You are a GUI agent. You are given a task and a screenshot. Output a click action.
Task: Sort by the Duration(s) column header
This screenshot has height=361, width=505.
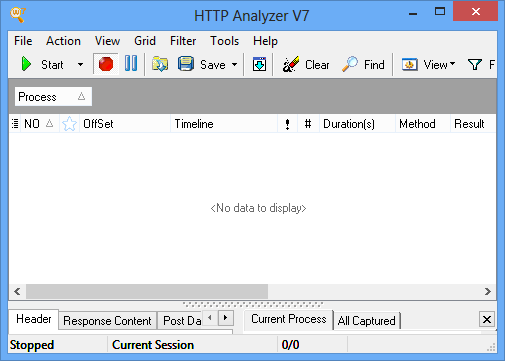tap(357, 124)
